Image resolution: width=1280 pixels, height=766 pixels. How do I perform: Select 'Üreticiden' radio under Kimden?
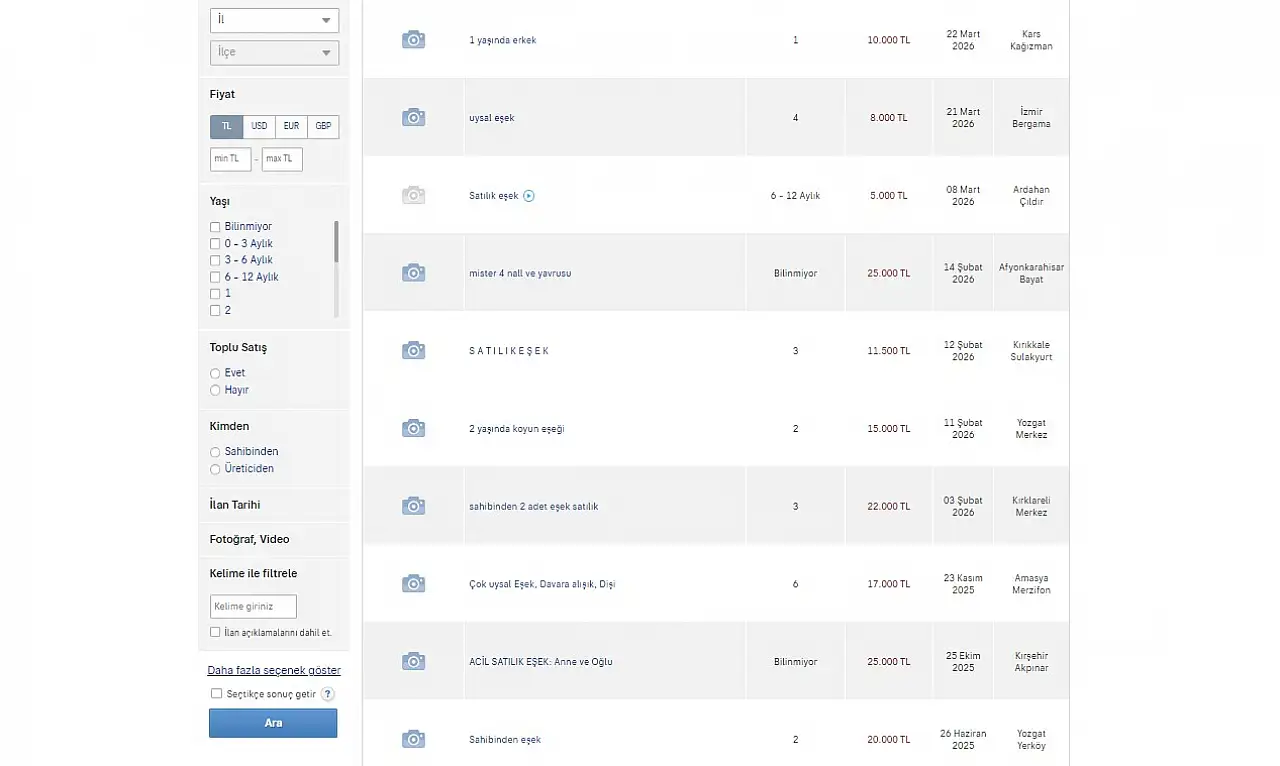(215, 469)
